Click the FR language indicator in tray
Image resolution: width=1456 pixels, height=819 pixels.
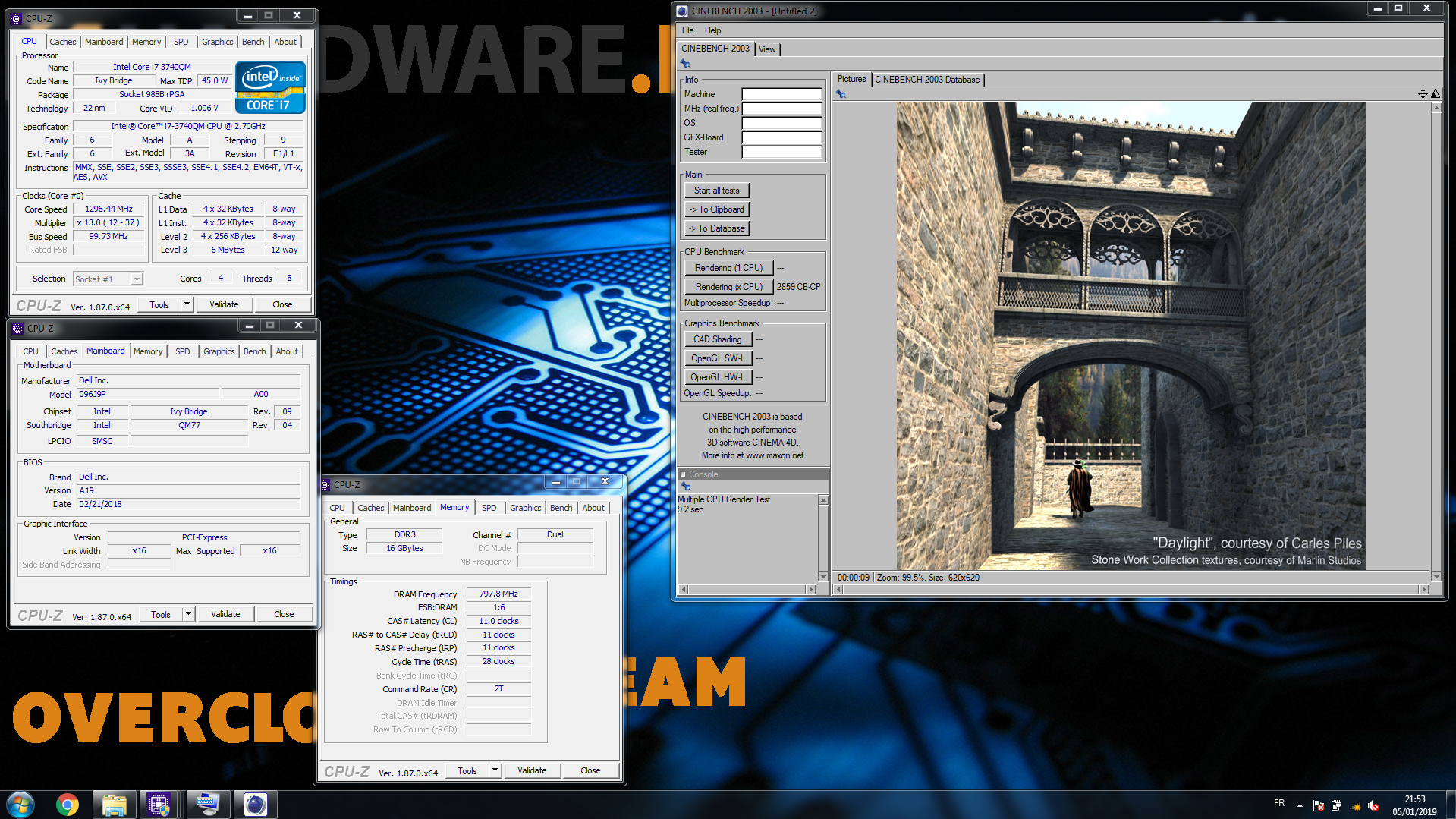pyautogui.click(x=1279, y=803)
